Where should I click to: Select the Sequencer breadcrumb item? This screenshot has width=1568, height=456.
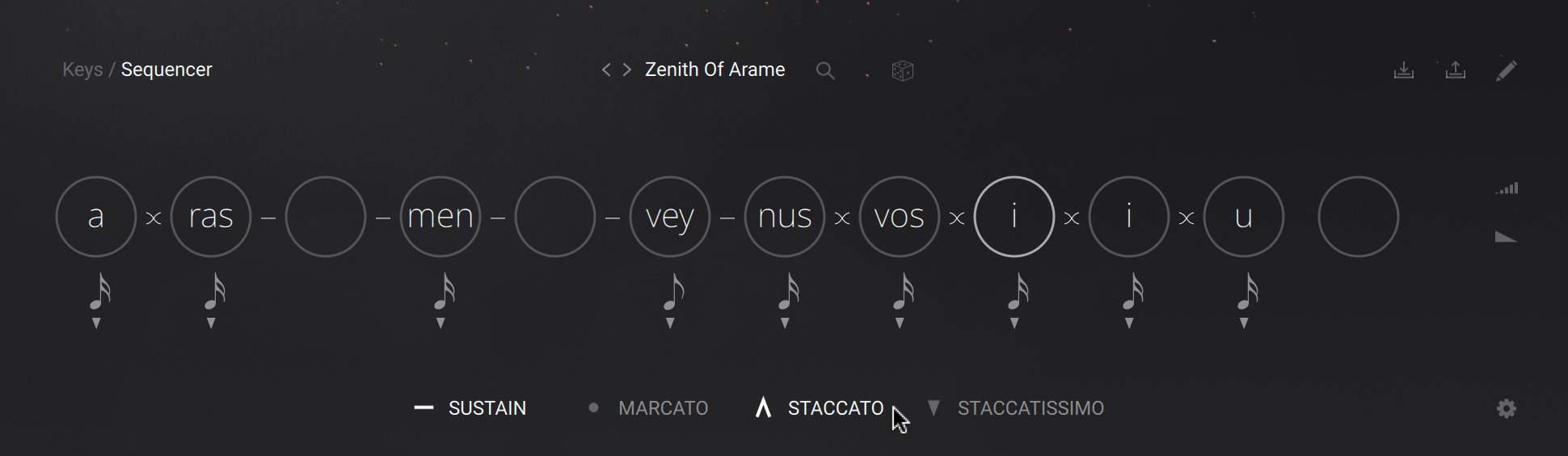(166, 70)
